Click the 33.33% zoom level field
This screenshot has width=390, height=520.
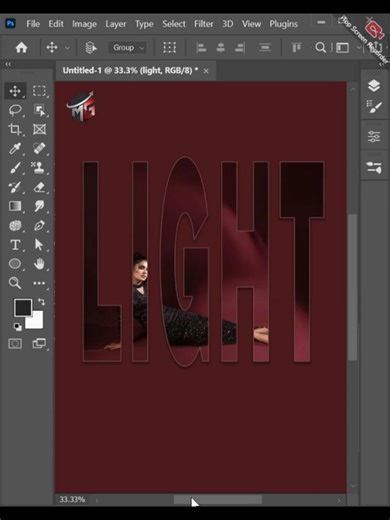72,499
